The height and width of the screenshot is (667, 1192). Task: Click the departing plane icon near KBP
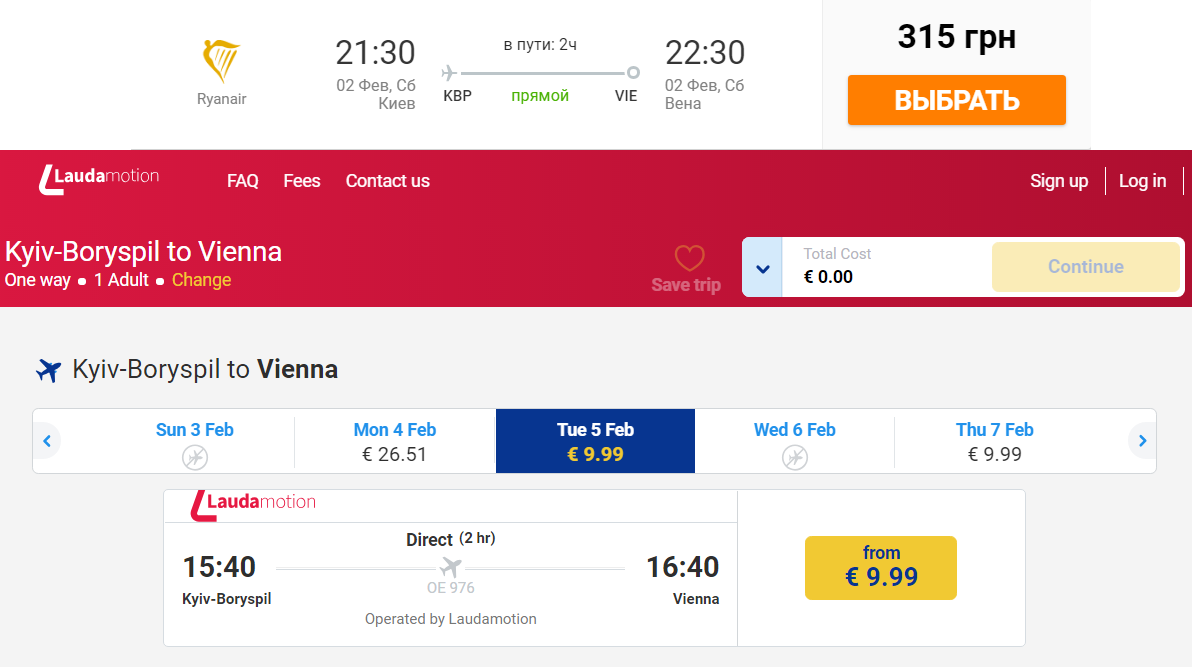click(x=449, y=72)
